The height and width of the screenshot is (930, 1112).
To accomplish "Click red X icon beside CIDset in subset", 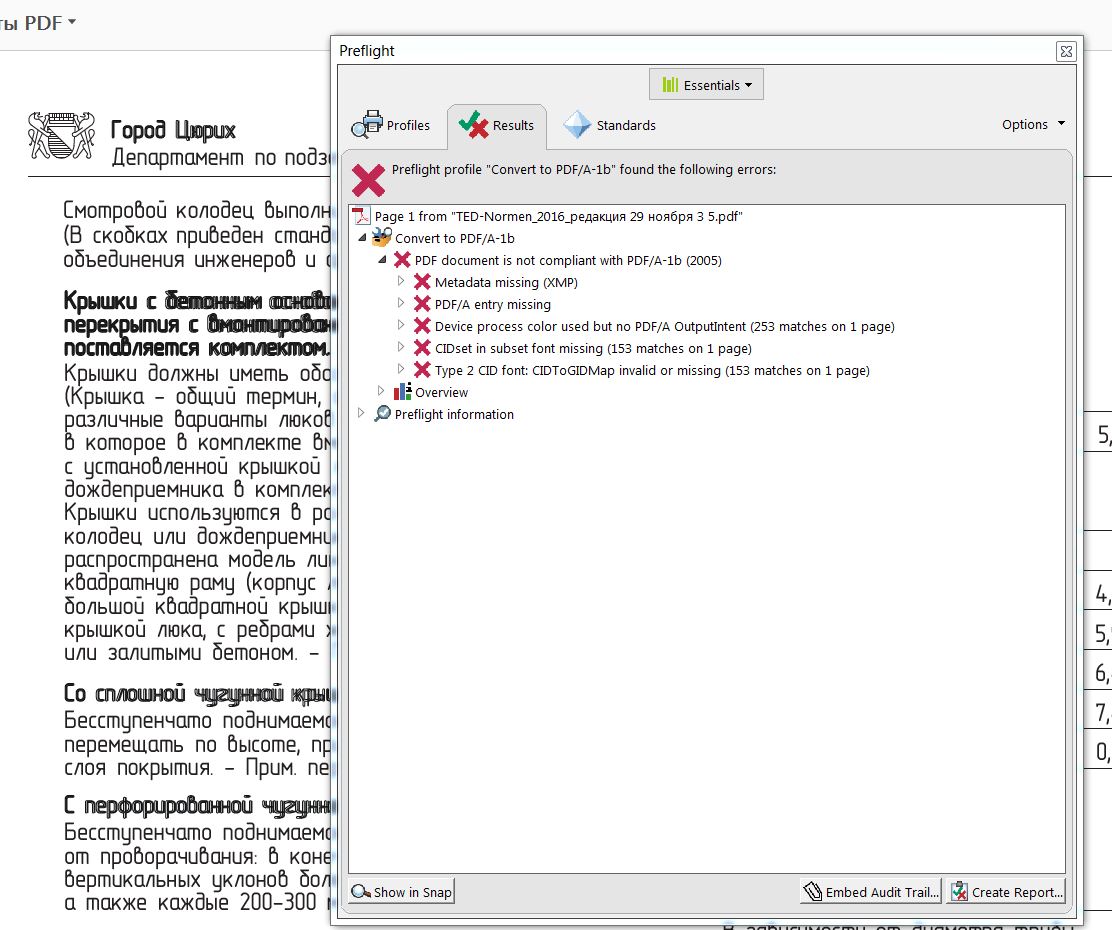I will (x=422, y=348).
